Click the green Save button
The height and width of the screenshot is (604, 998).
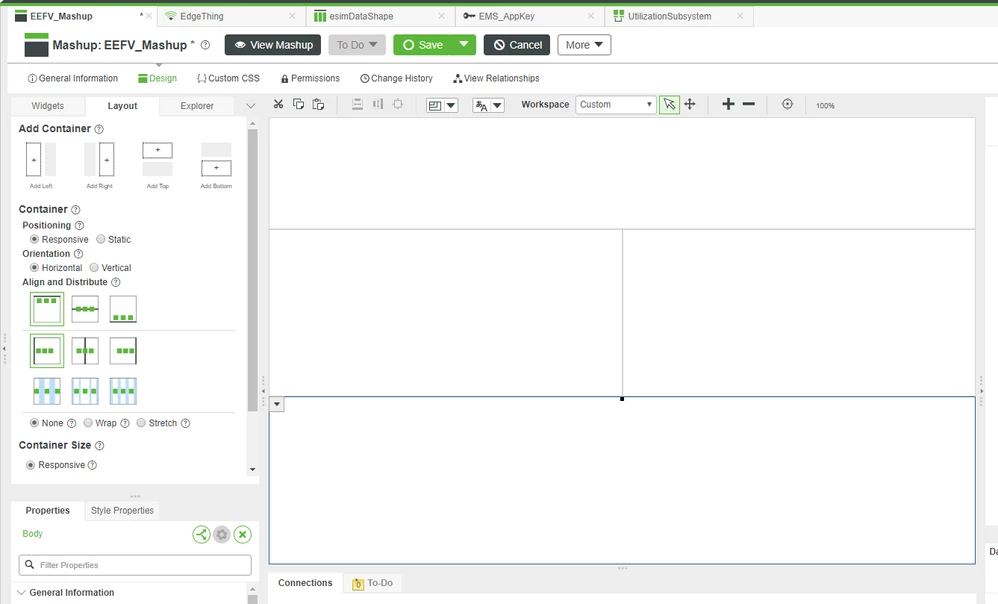click(x=423, y=45)
